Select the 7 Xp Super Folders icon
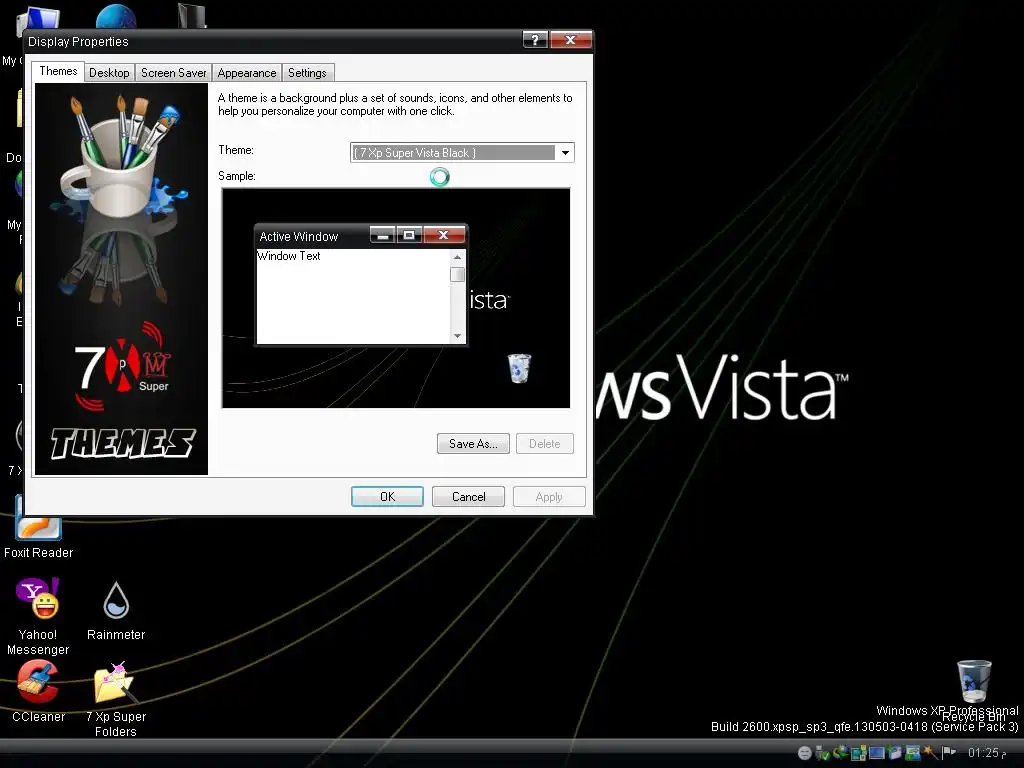1024x768 pixels. (x=116, y=699)
